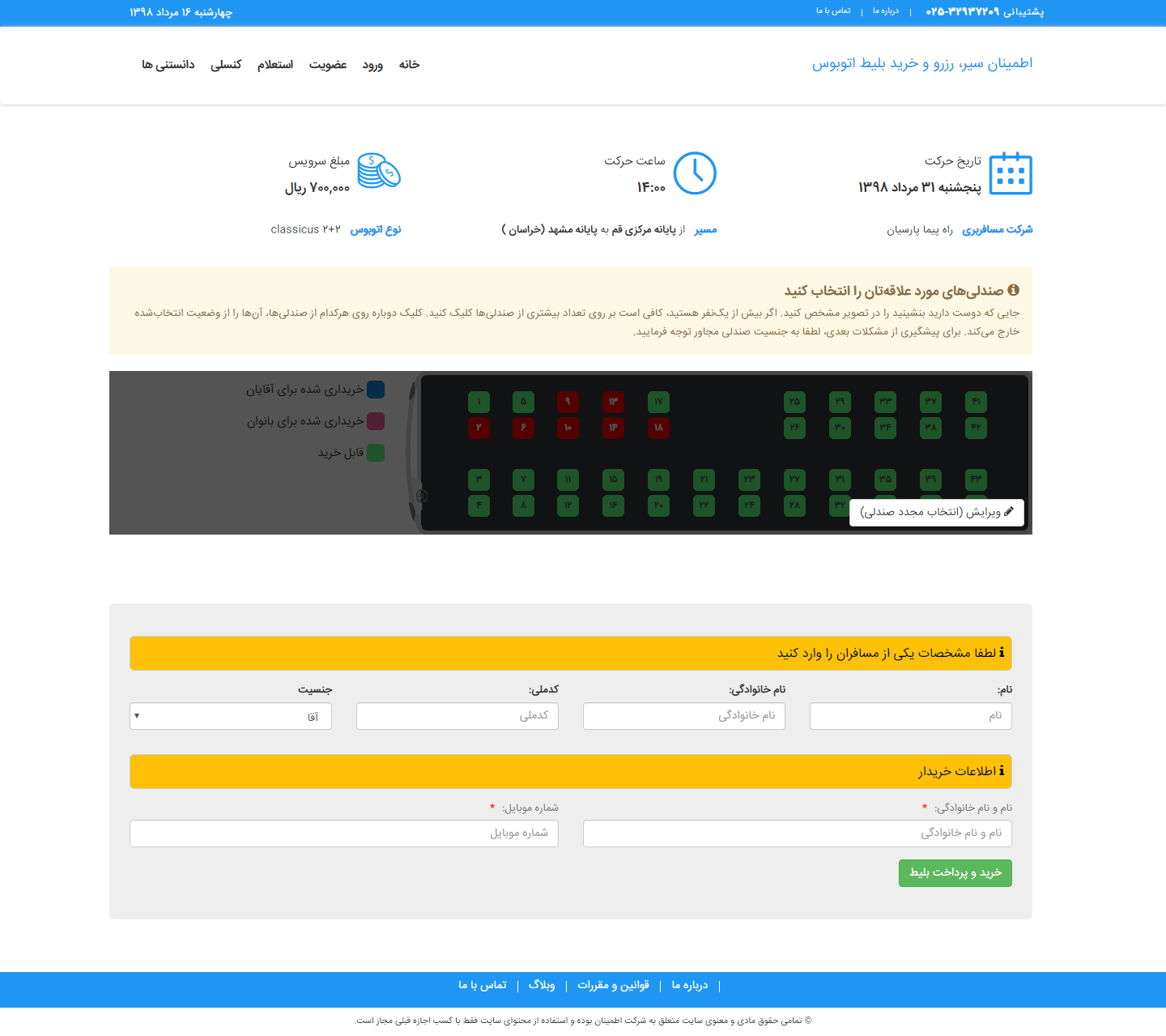Click the info icon beside seat selection heading
Viewport: 1166px width, 1036px height.
1013,290
